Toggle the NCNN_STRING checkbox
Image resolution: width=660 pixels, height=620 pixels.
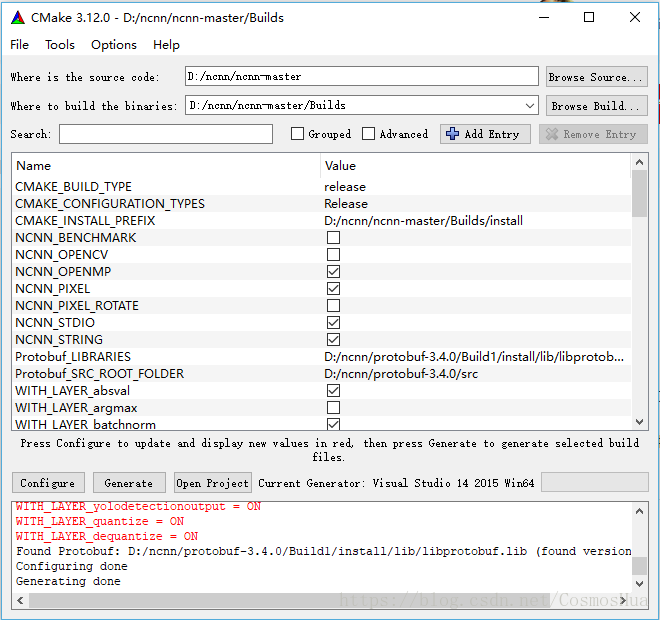(333, 340)
